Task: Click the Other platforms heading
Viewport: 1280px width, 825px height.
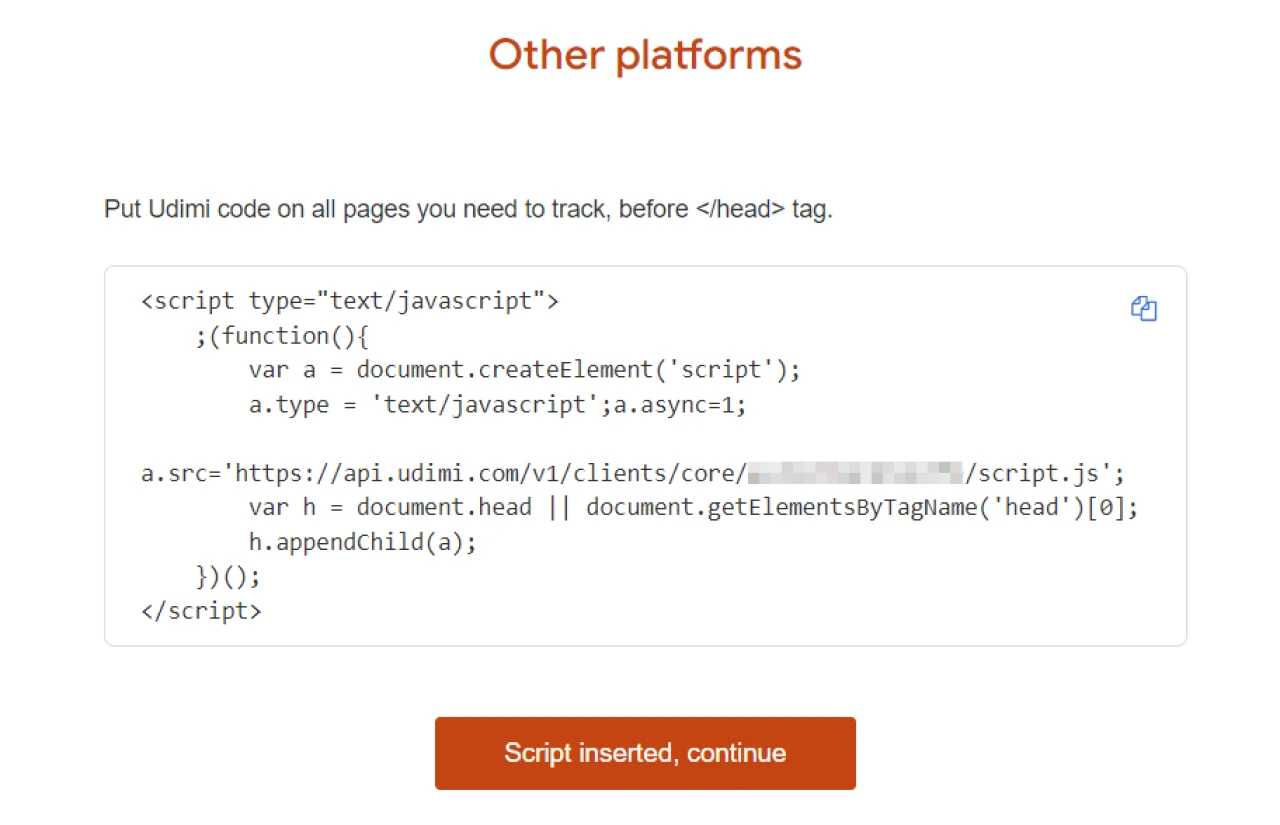Action: point(645,55)
